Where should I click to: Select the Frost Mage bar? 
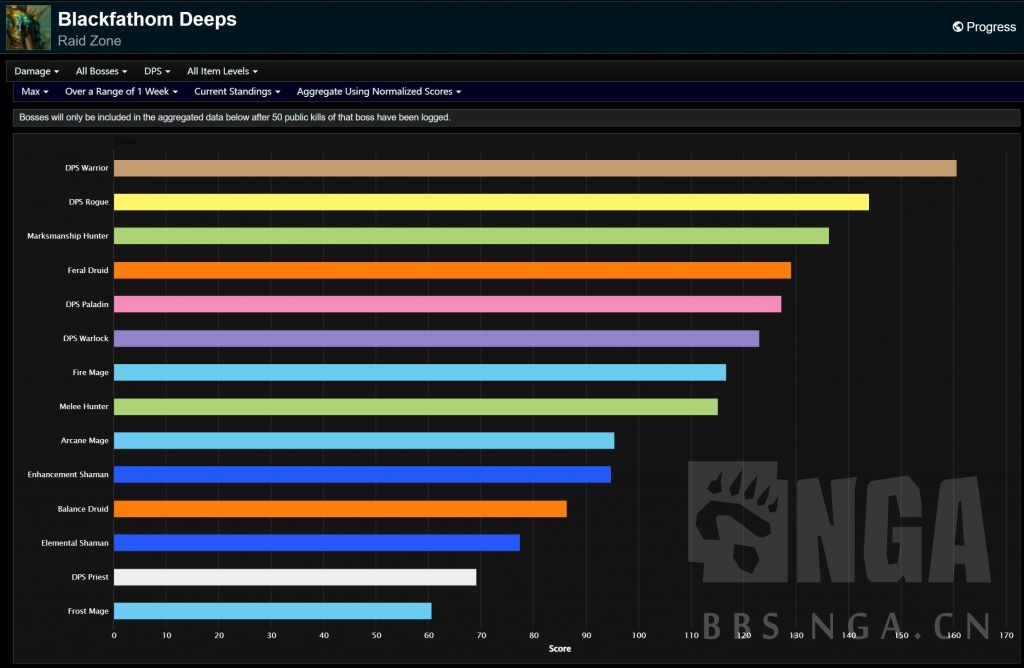coord(272,611)
